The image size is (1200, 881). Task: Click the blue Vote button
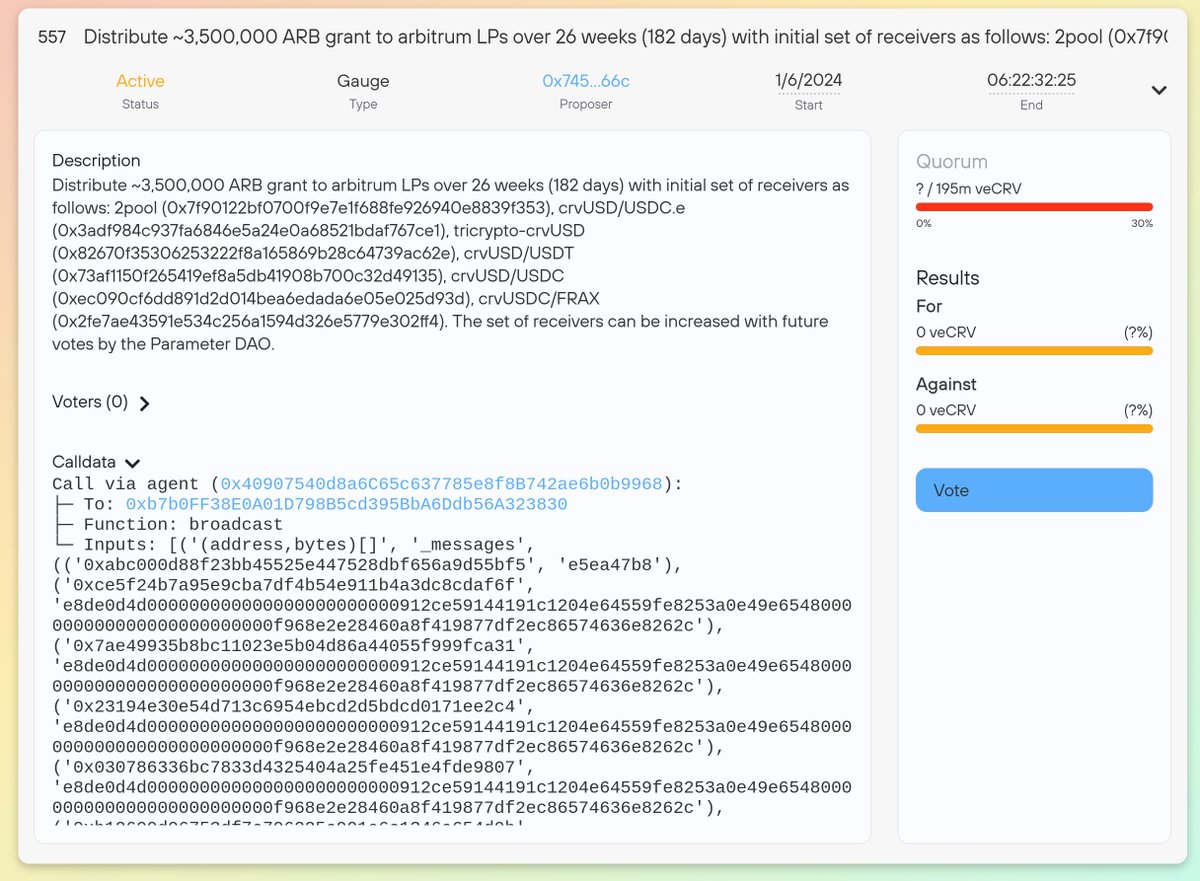tap(1034, 490)
